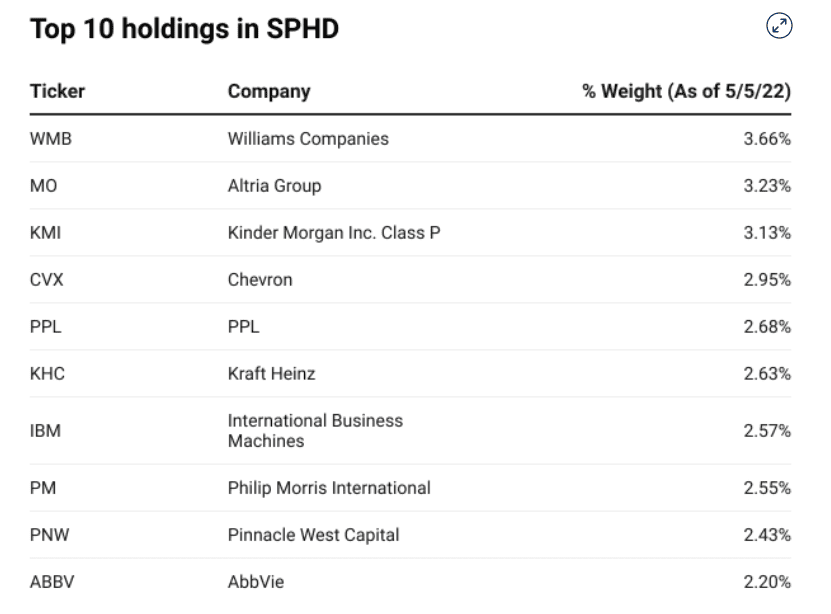Click Kinder Morgan Inc. Class P
This screenshot has width=831, height=614.
(x=334, y=233)
